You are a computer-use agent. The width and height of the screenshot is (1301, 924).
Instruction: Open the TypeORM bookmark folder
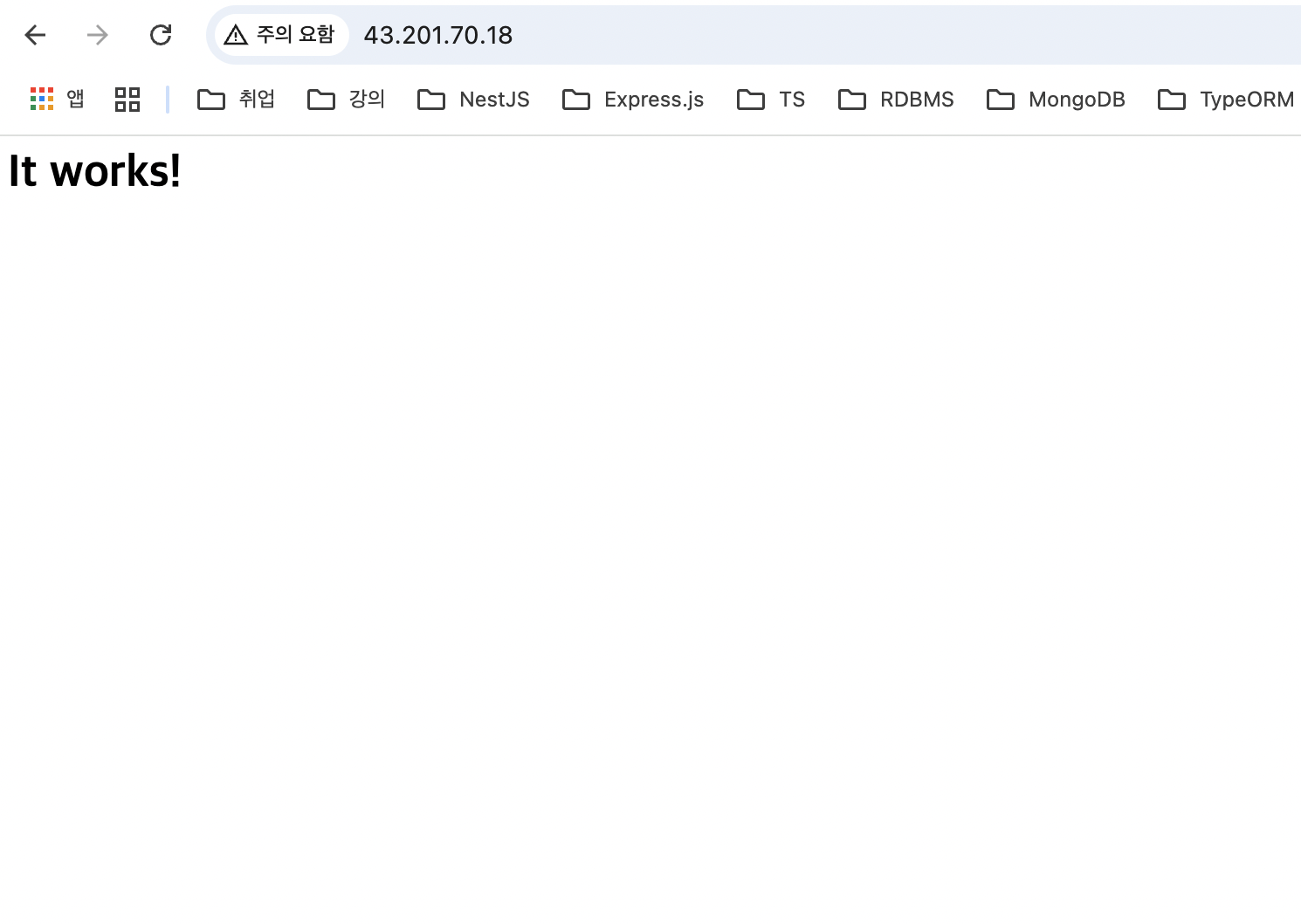coord(1226,99)
